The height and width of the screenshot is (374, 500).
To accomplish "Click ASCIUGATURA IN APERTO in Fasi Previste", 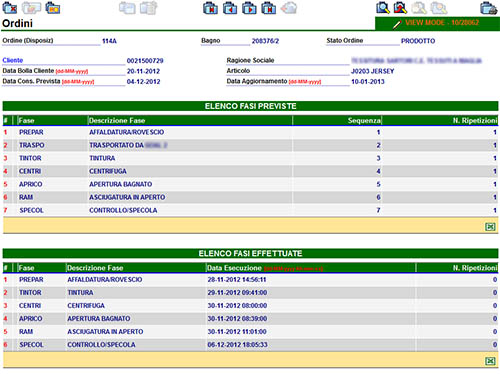I will pyautogui.click(x=127, y=197).
